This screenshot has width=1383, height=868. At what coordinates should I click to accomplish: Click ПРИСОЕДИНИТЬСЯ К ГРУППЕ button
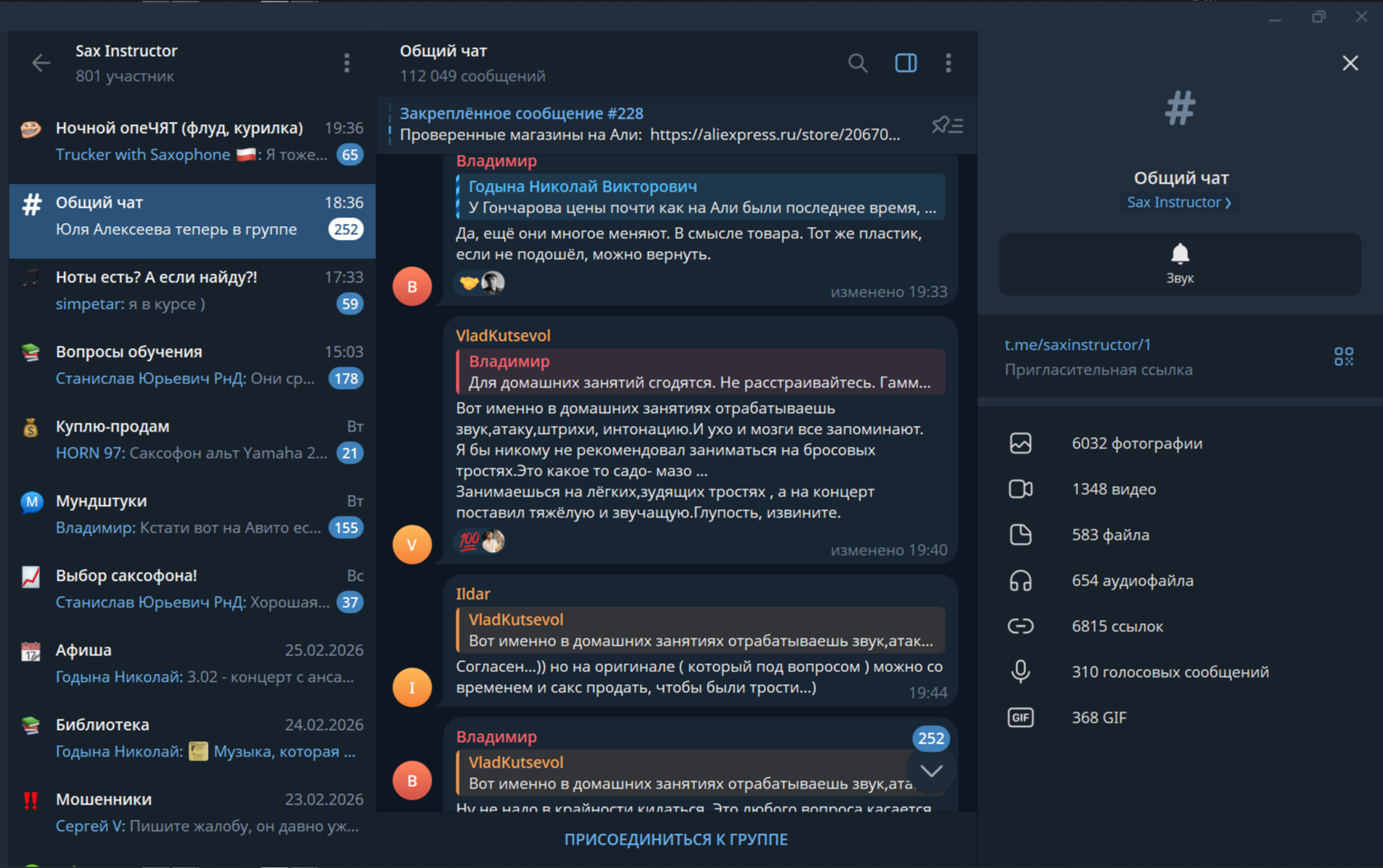675,839
